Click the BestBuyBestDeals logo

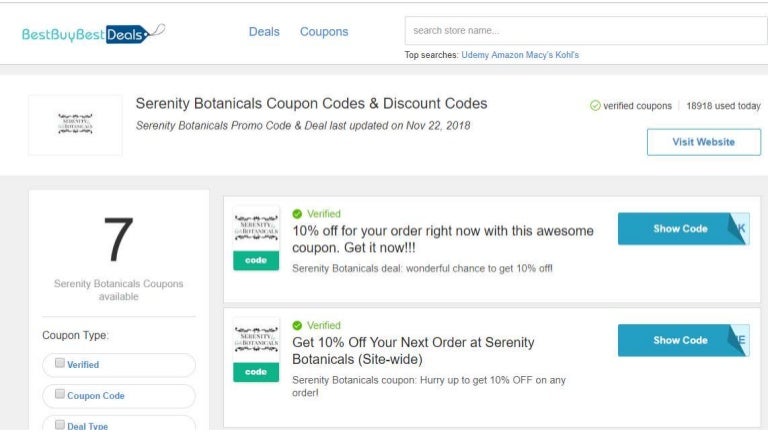click(x=94, y=34)
